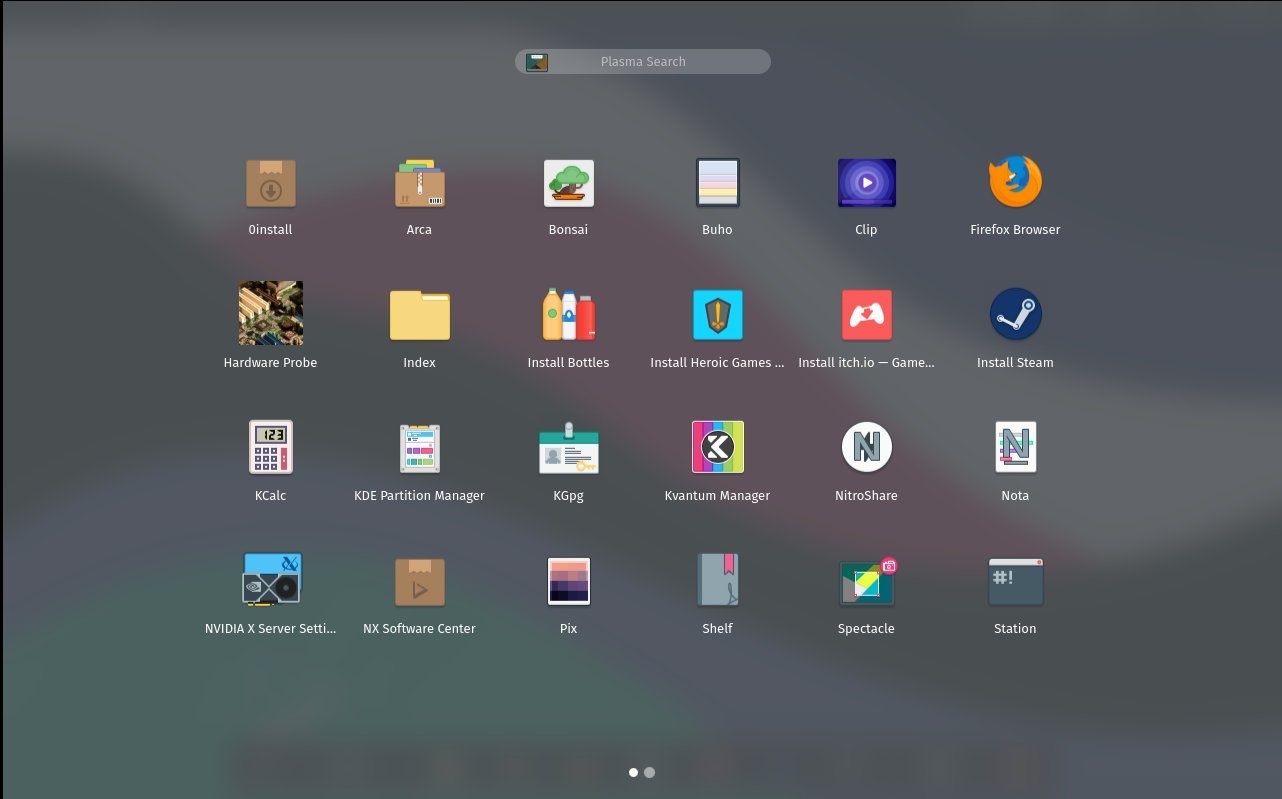Launch the Install Steam icon
Viewport: 1282px width, 799px height.
click(x=1015, y=315)
